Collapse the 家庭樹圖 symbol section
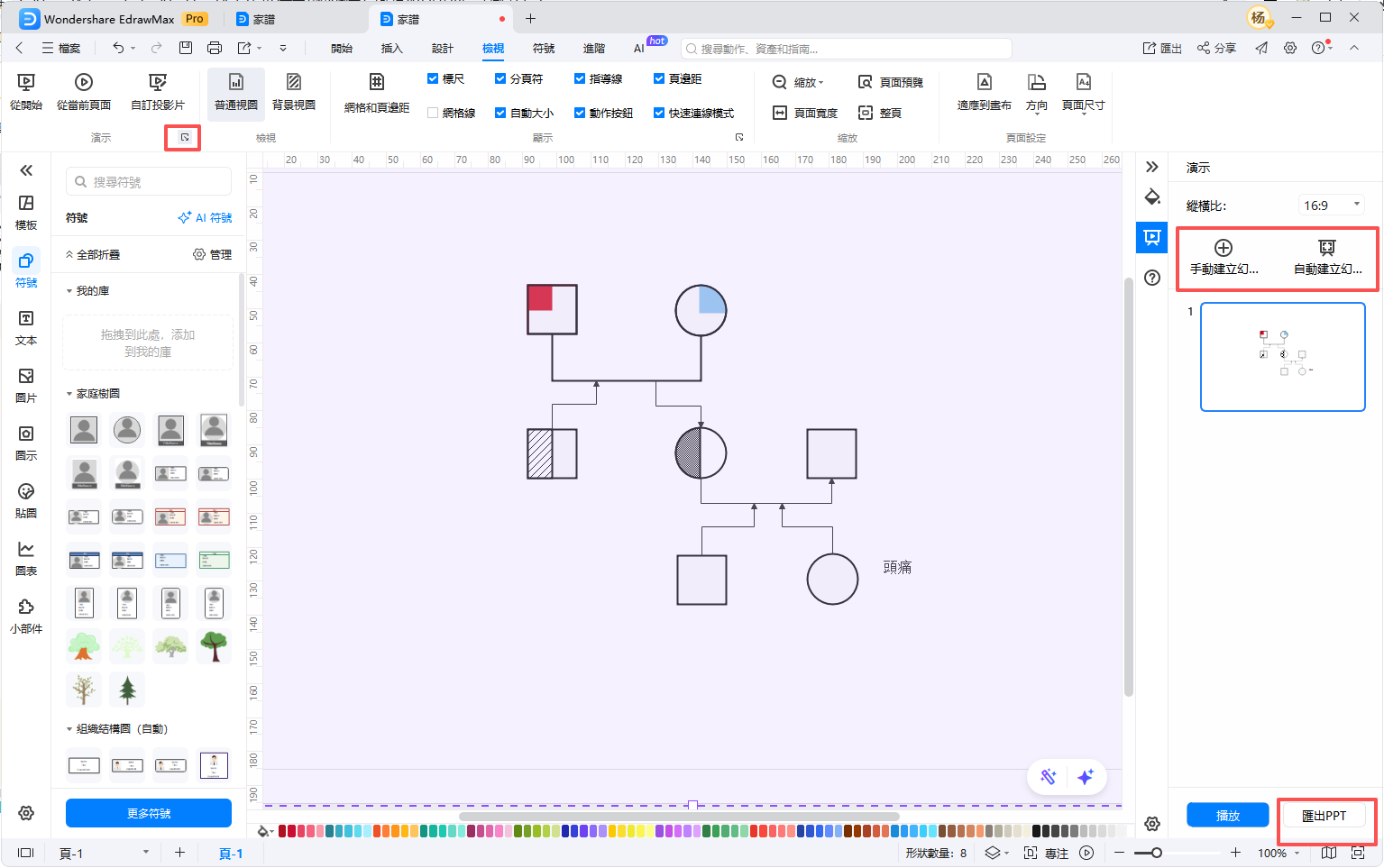Image resolution: width=1384 pixels, height=868 pixels. click(x=70, y=394)
